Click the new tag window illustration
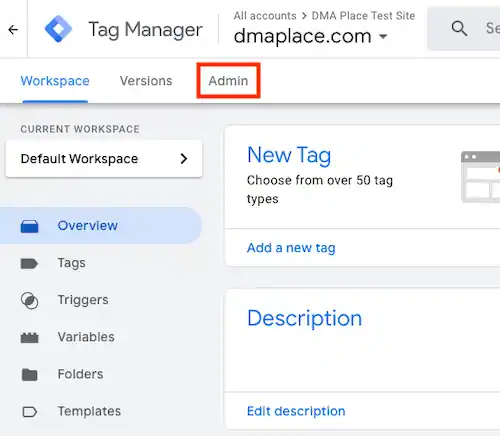Image resolution: width=500 pixels, height=436 pixels. [x=480, y=177]
